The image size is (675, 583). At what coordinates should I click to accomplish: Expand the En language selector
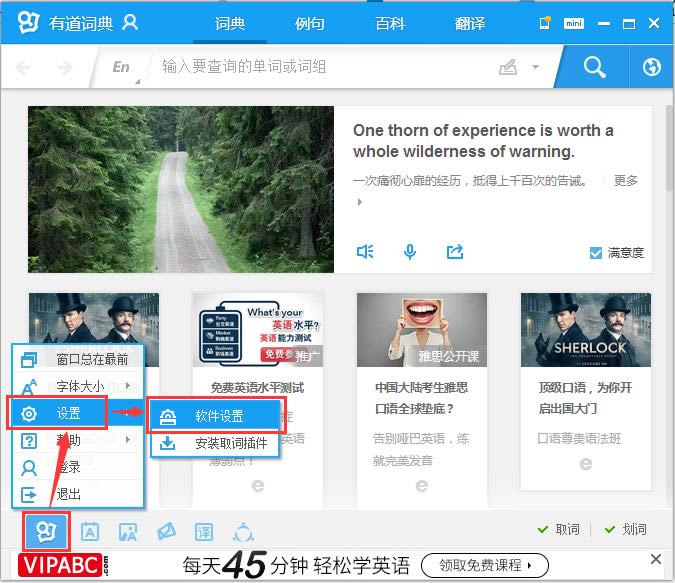click(122, 67)
